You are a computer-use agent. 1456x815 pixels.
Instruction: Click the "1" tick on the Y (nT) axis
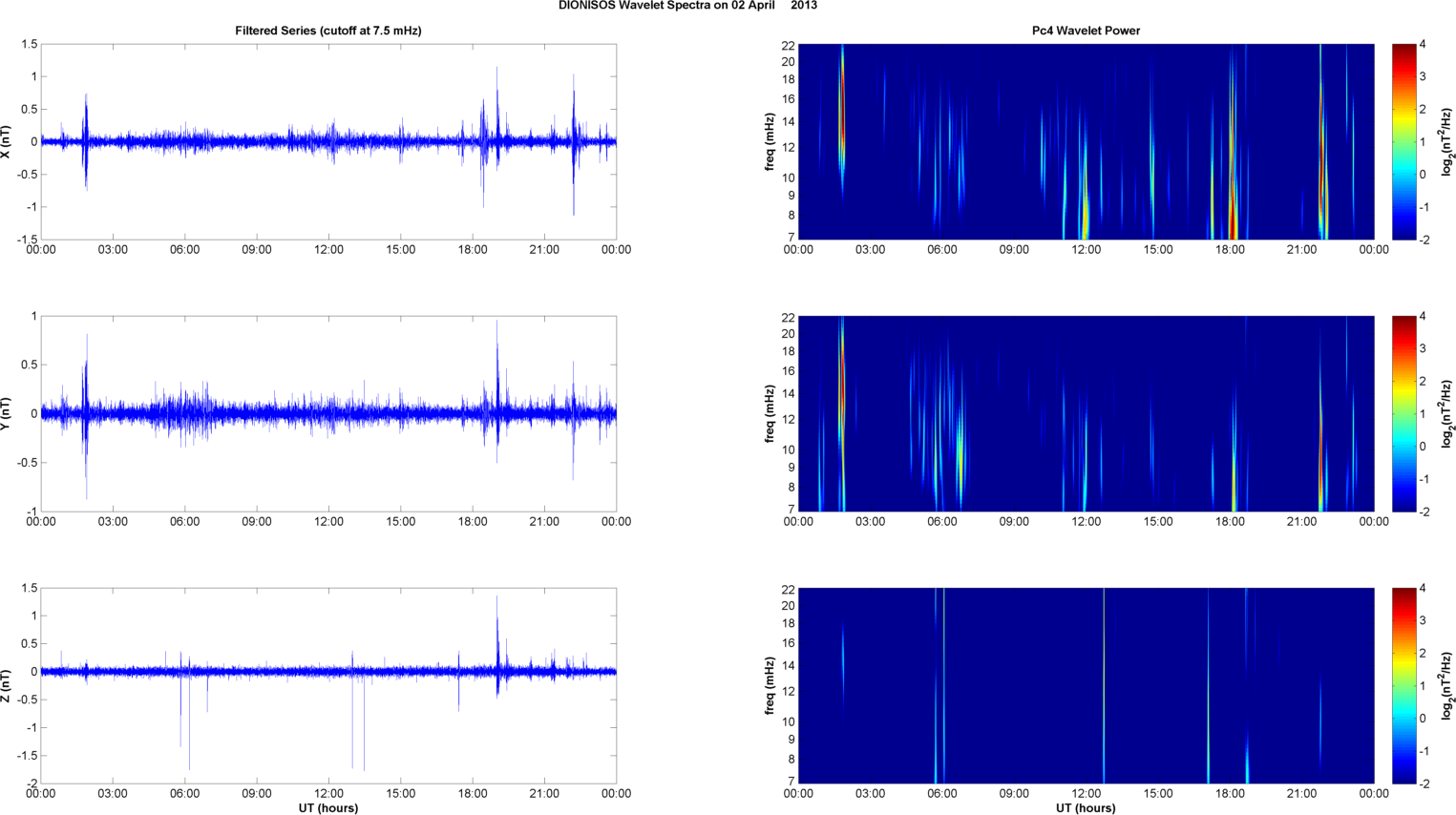tap(34, 316)
